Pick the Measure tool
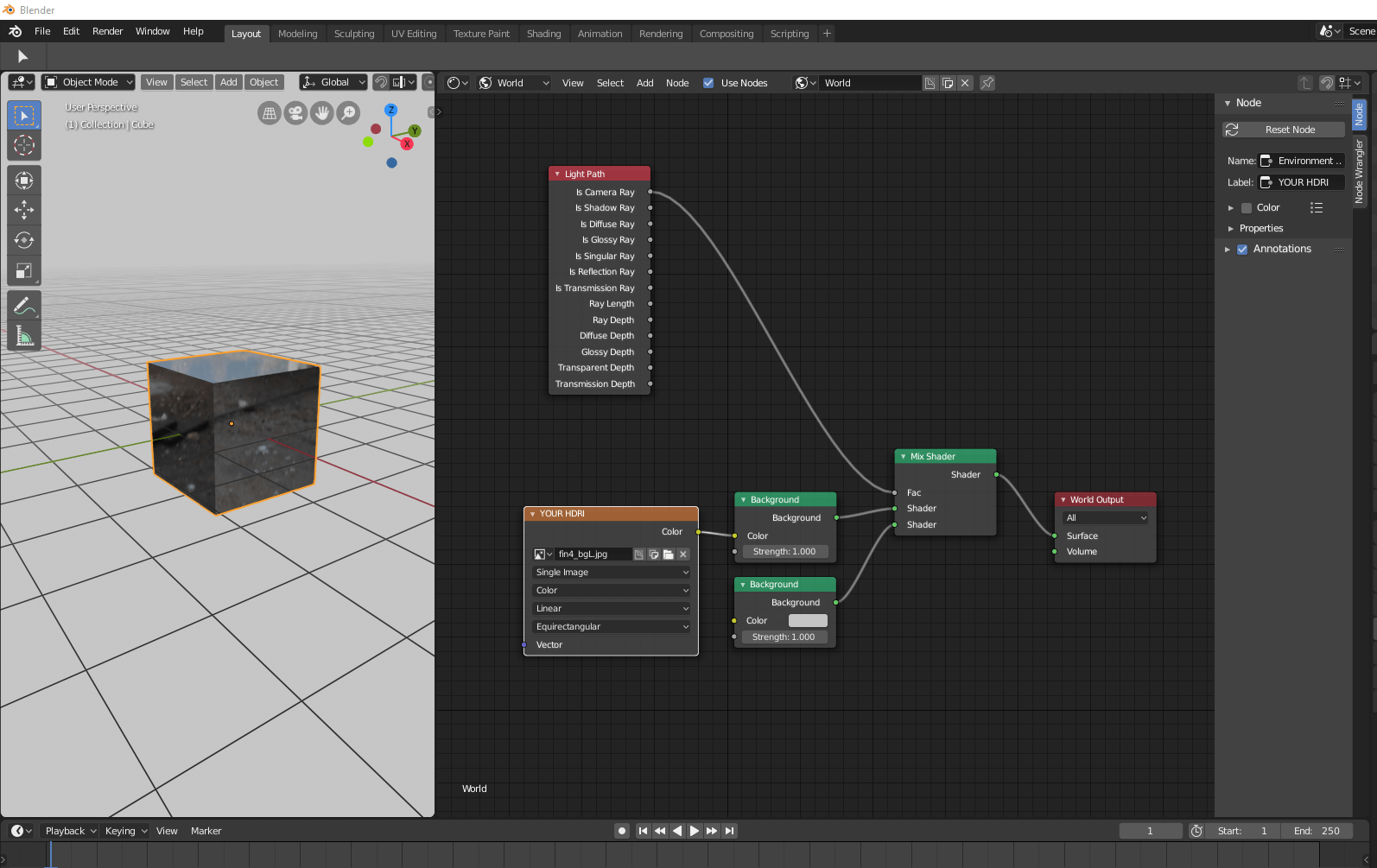This screenshot has width=1377, height=868. tap(24, 336)
